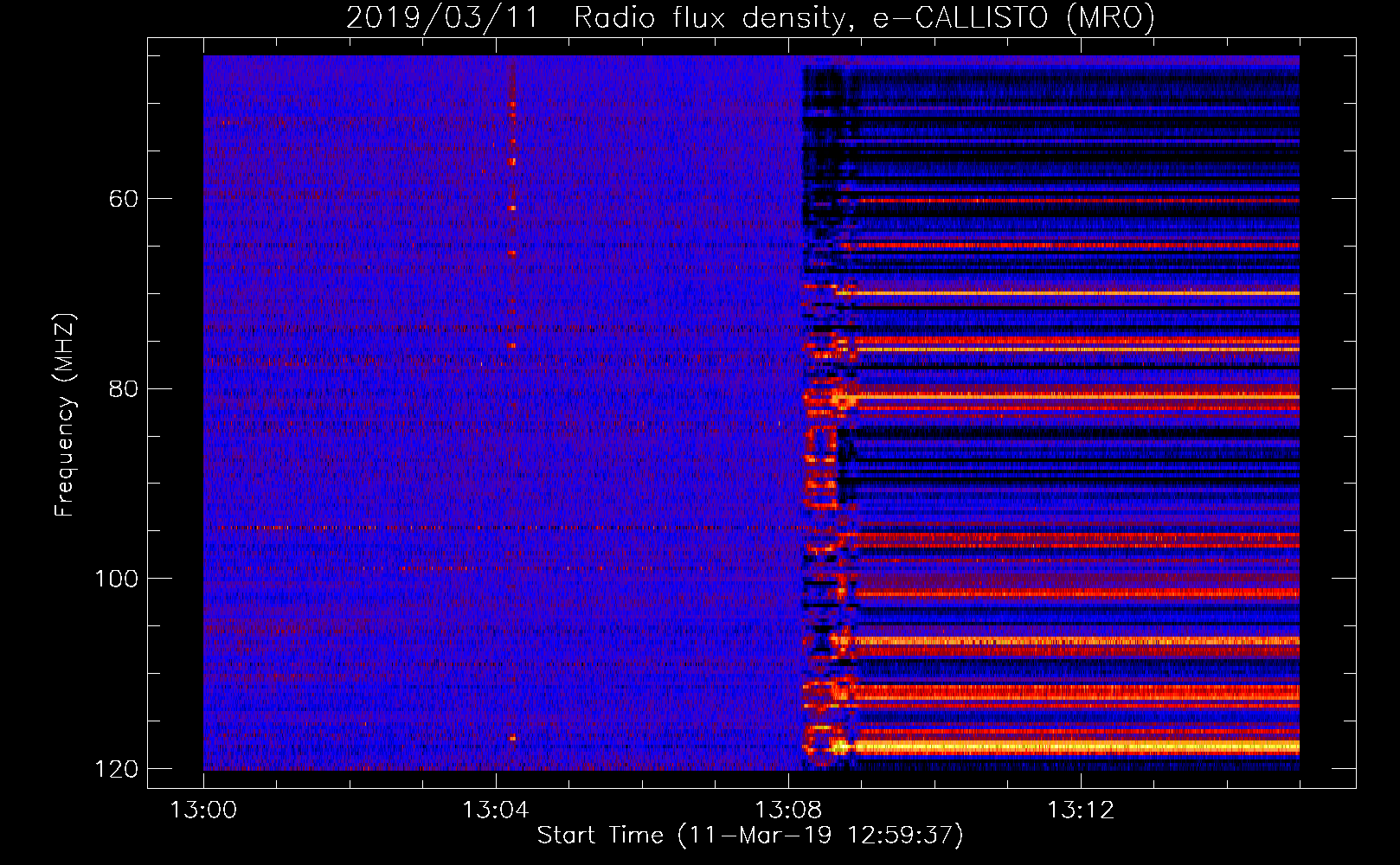The image size is (1400, 865).
Task: Select the 'Frequency (MHZ)' axis label
Action: click(x=65, y=415)
